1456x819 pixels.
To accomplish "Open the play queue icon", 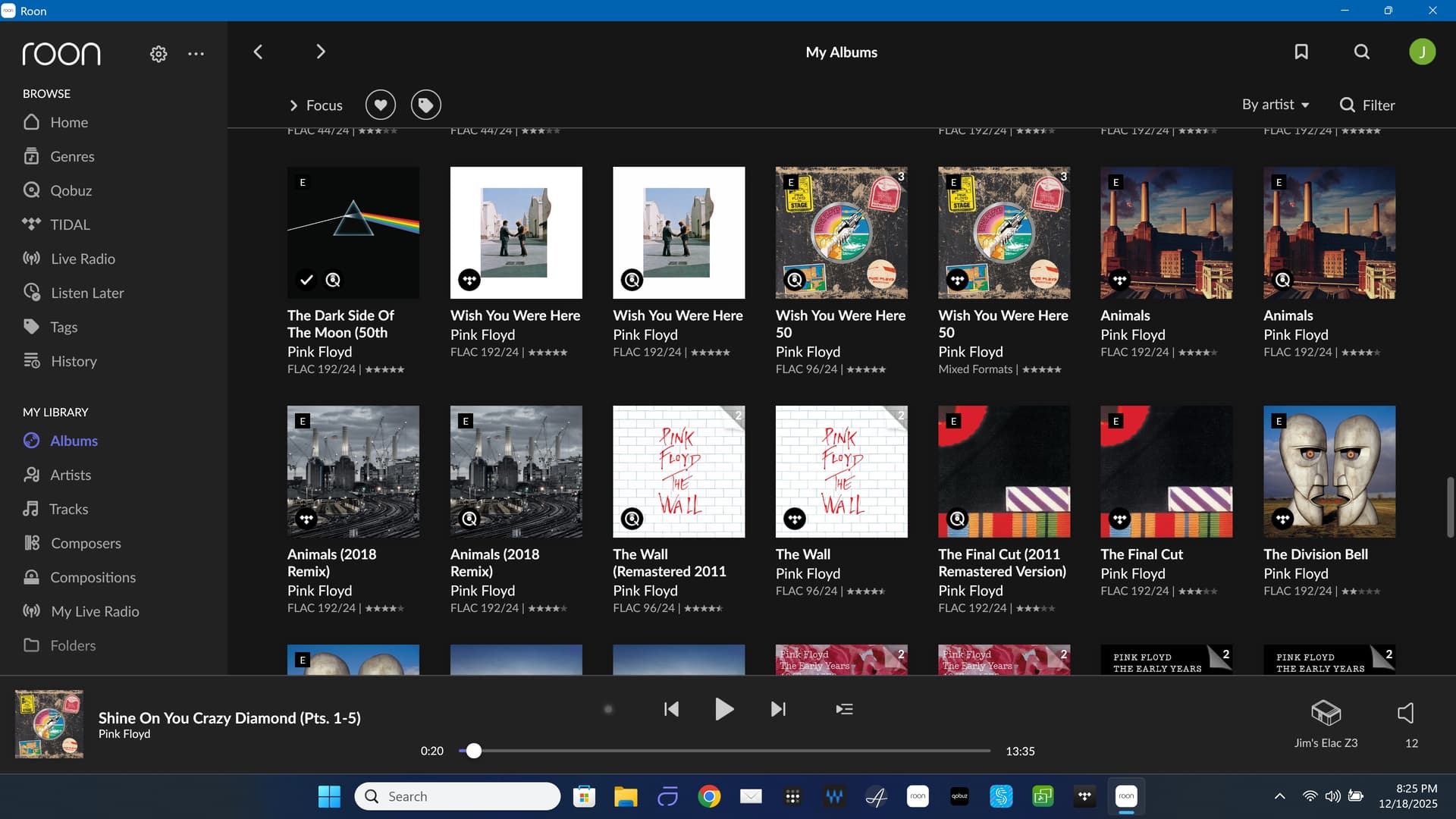I will coord(844,709).
